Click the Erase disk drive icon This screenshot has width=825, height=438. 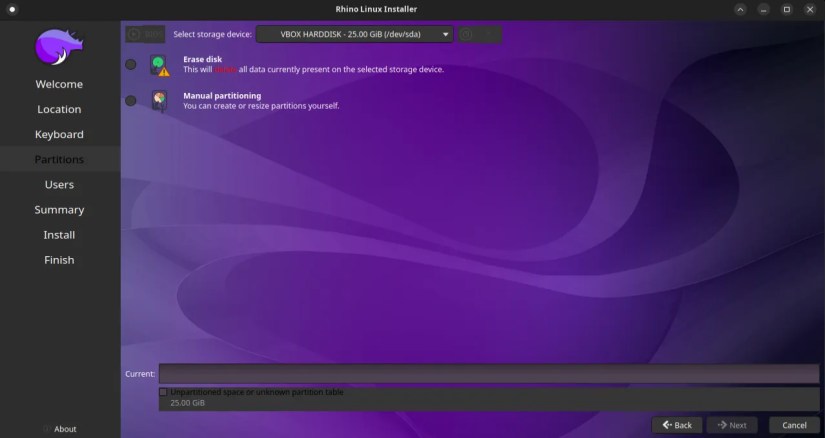tap(159, 65)
